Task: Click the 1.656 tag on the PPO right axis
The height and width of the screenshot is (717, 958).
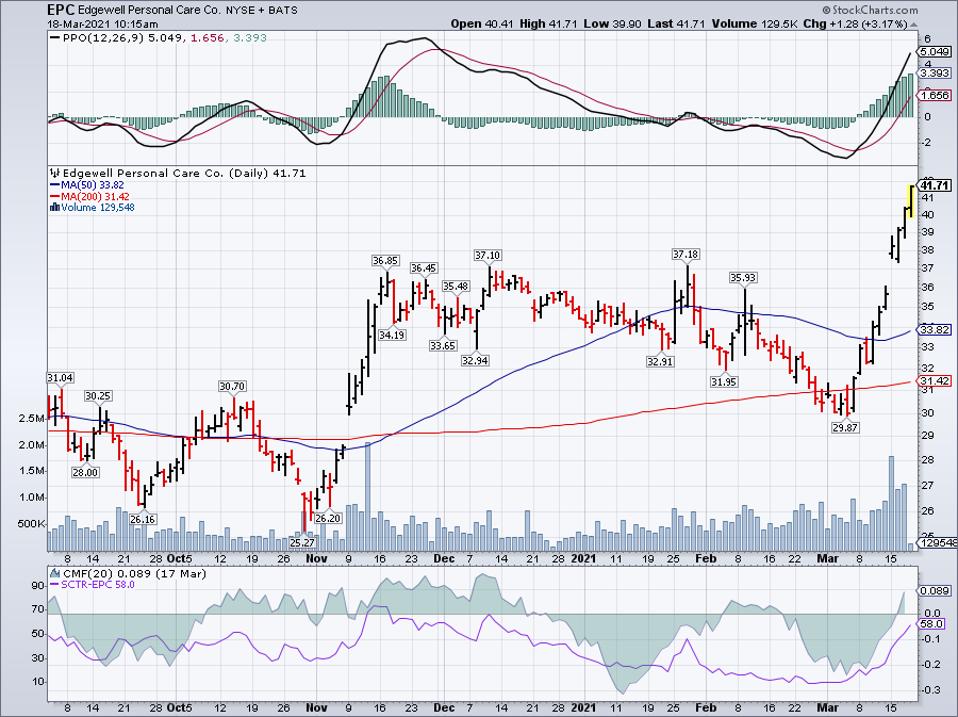Action: (x=935, y=95)
